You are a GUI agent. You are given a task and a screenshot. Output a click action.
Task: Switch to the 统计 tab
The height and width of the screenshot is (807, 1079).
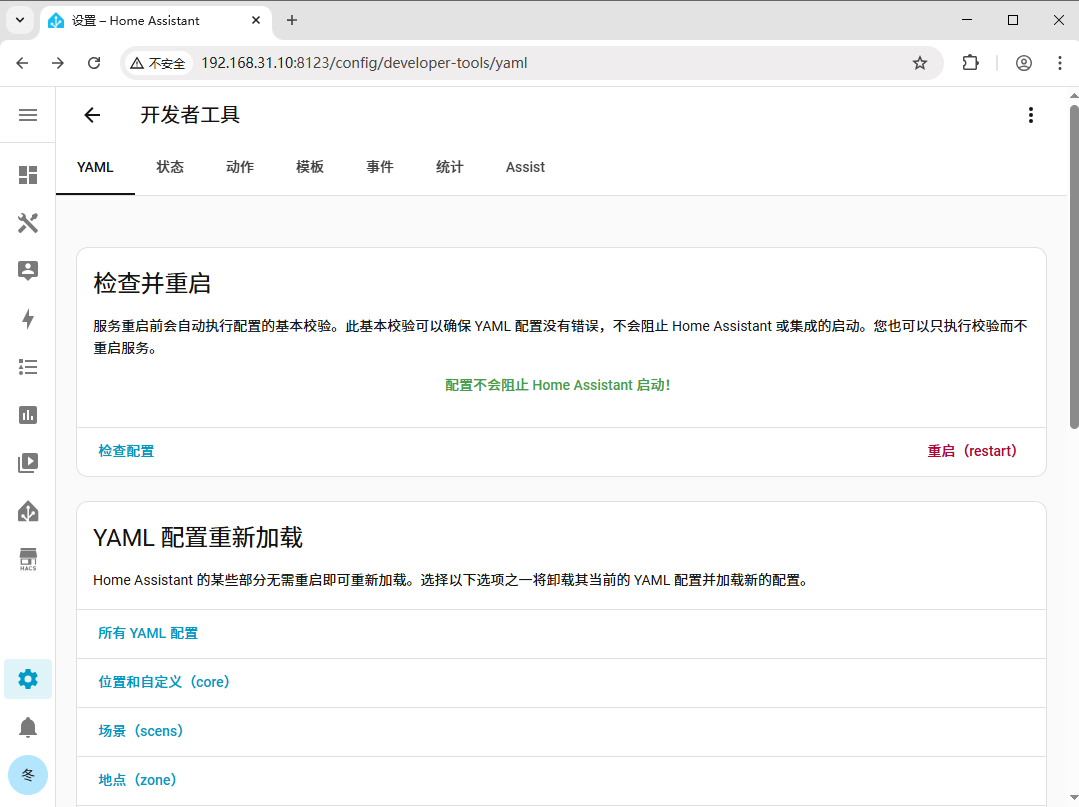[x=449, y=167]
